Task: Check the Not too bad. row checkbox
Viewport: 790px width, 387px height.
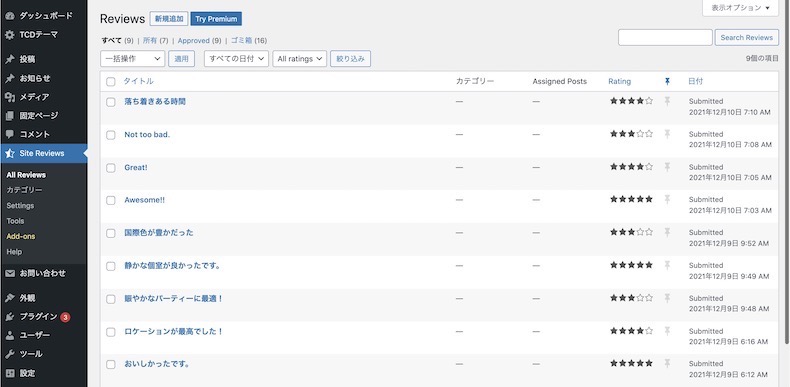Action: click(x=111, y=135)
